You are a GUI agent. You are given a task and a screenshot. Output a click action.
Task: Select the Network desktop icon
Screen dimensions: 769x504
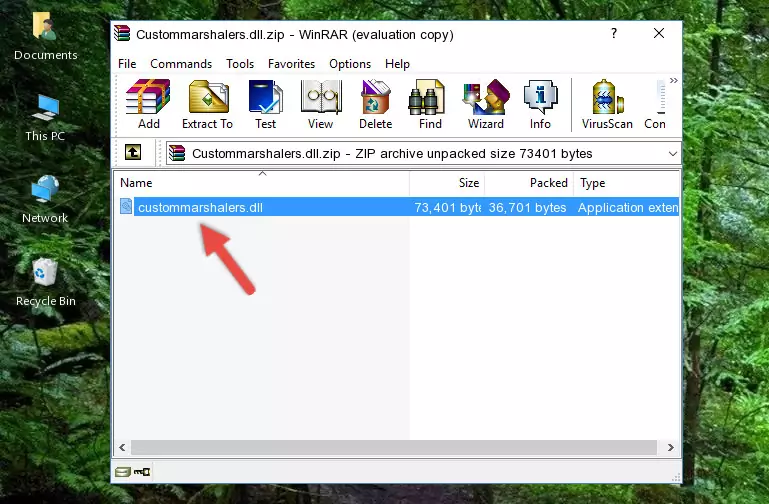45,200
